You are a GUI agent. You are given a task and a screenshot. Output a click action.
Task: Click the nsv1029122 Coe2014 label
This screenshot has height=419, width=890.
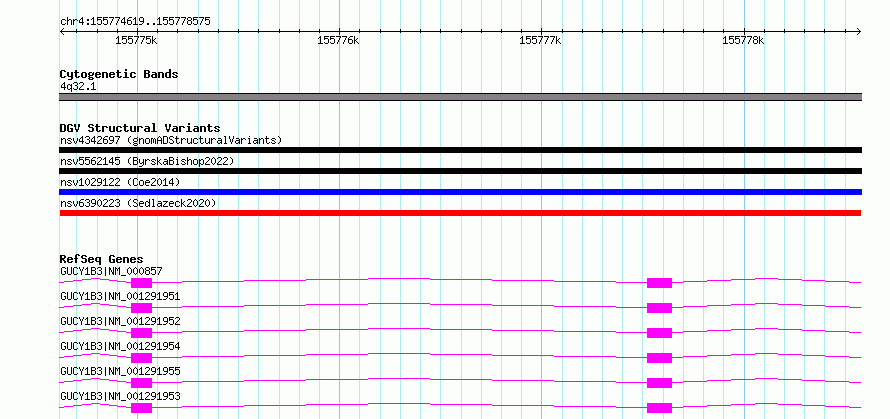coord(120,182)
